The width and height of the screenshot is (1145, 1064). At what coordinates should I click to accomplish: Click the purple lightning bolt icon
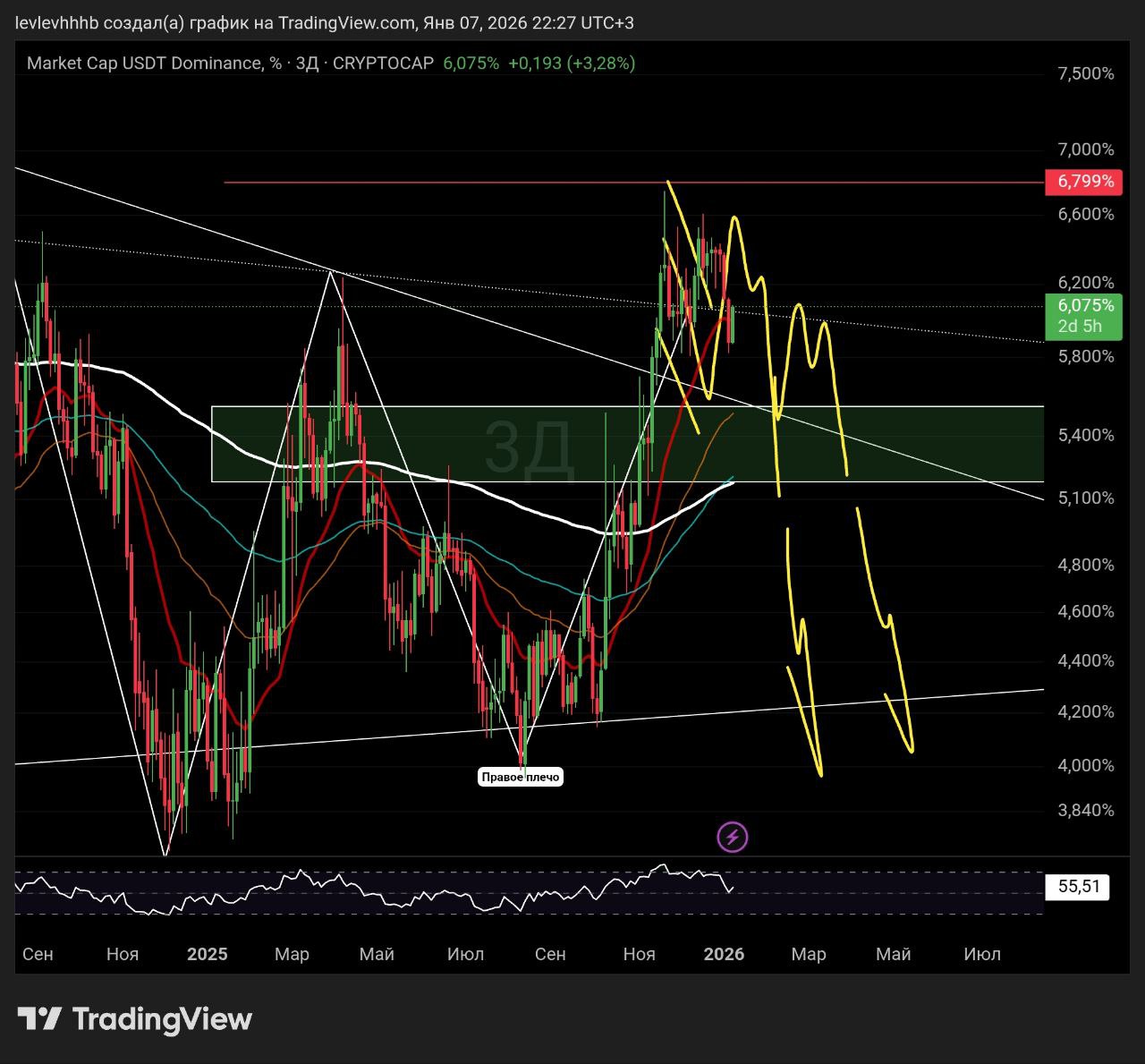[733, 838]
